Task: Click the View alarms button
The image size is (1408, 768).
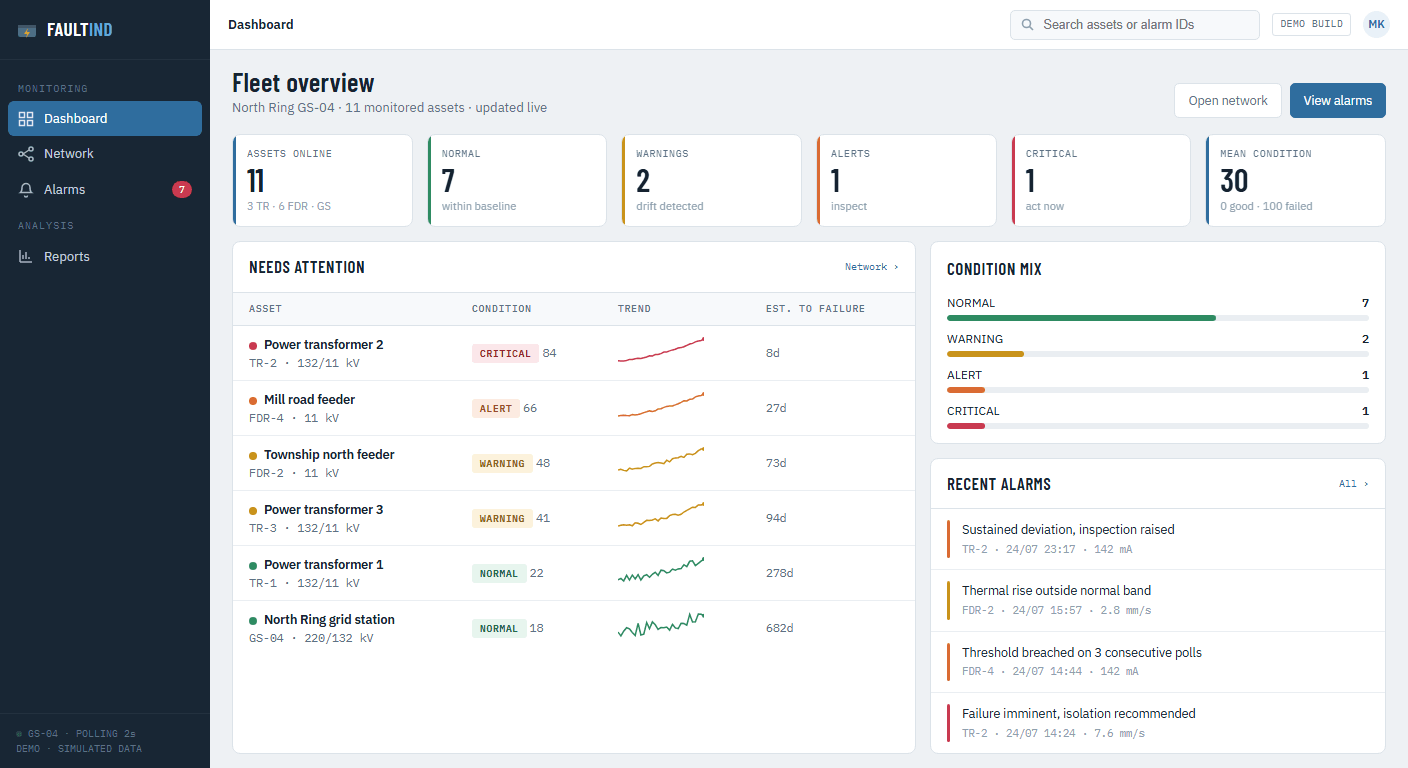Action: [x=1338, y=101]
